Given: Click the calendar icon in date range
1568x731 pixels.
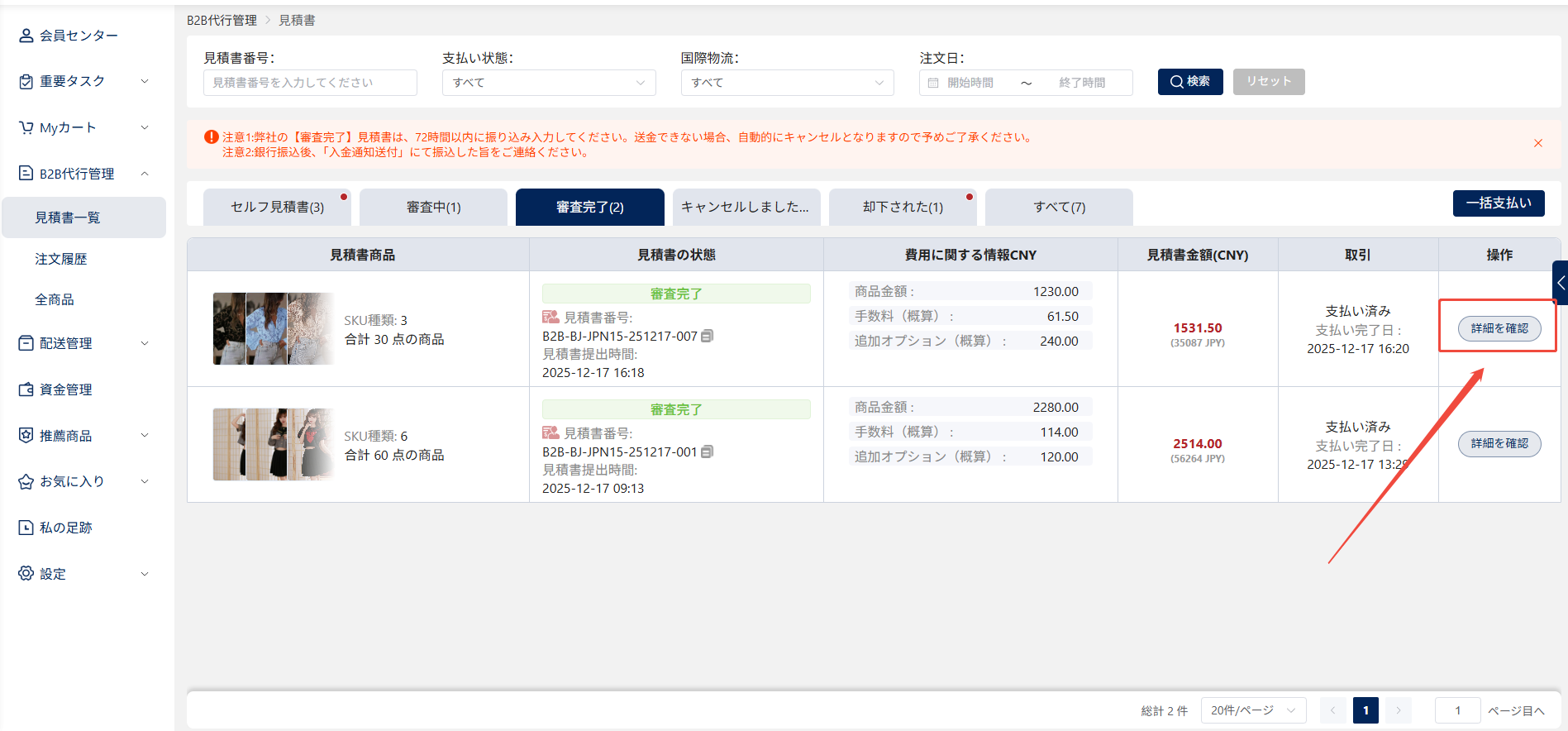Looking at the screenshot, I should click(933, 83).
